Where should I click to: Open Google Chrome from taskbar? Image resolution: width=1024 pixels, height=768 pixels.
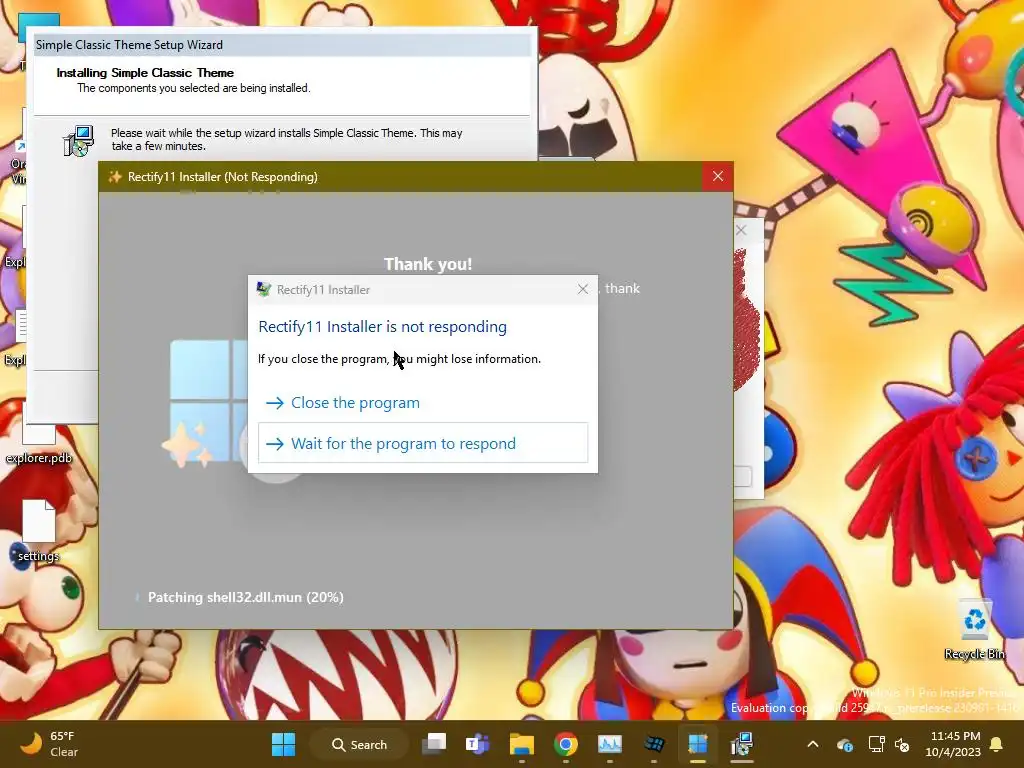click(x=566, y=744)
